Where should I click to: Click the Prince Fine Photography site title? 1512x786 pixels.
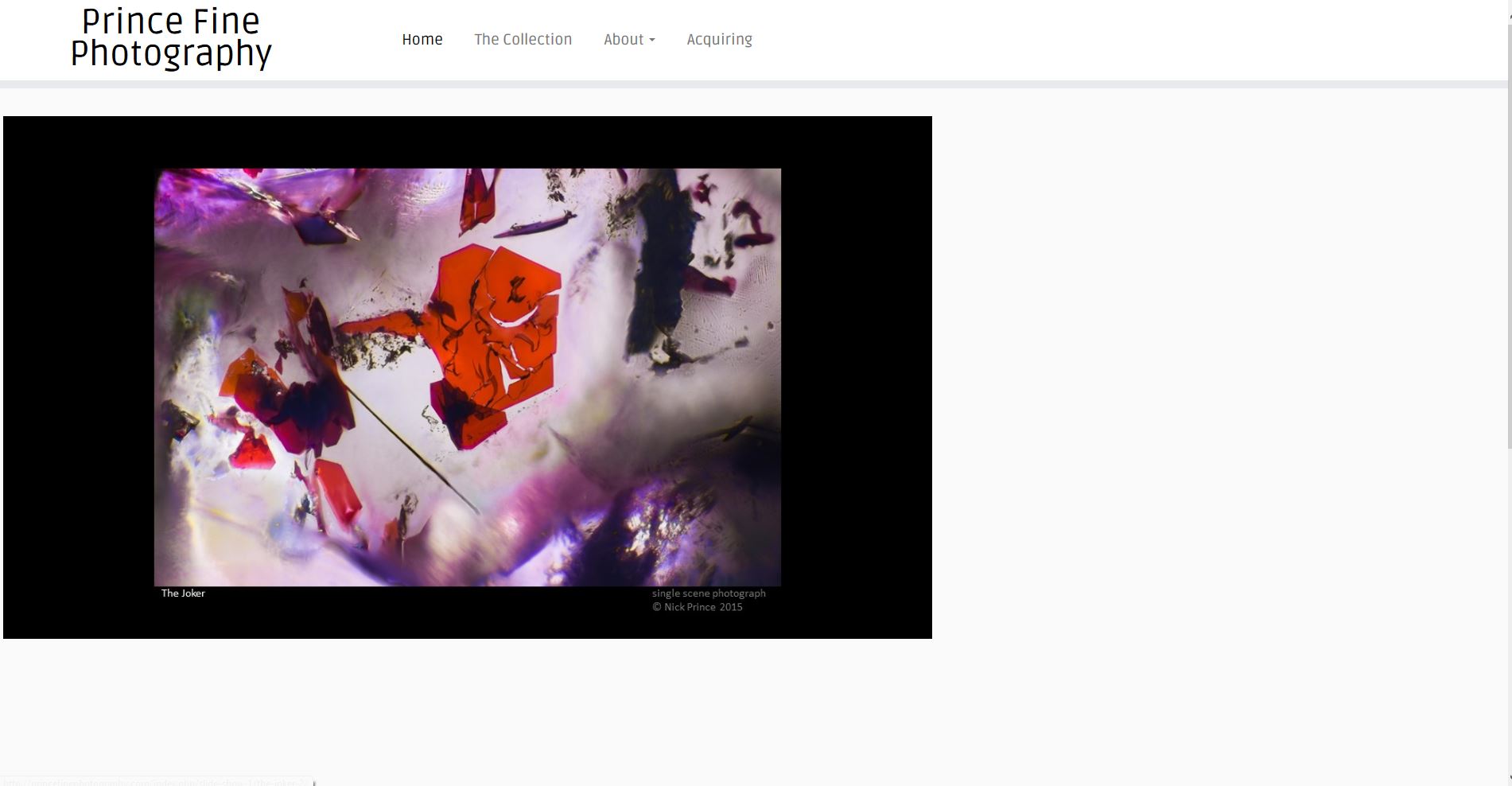171,37
